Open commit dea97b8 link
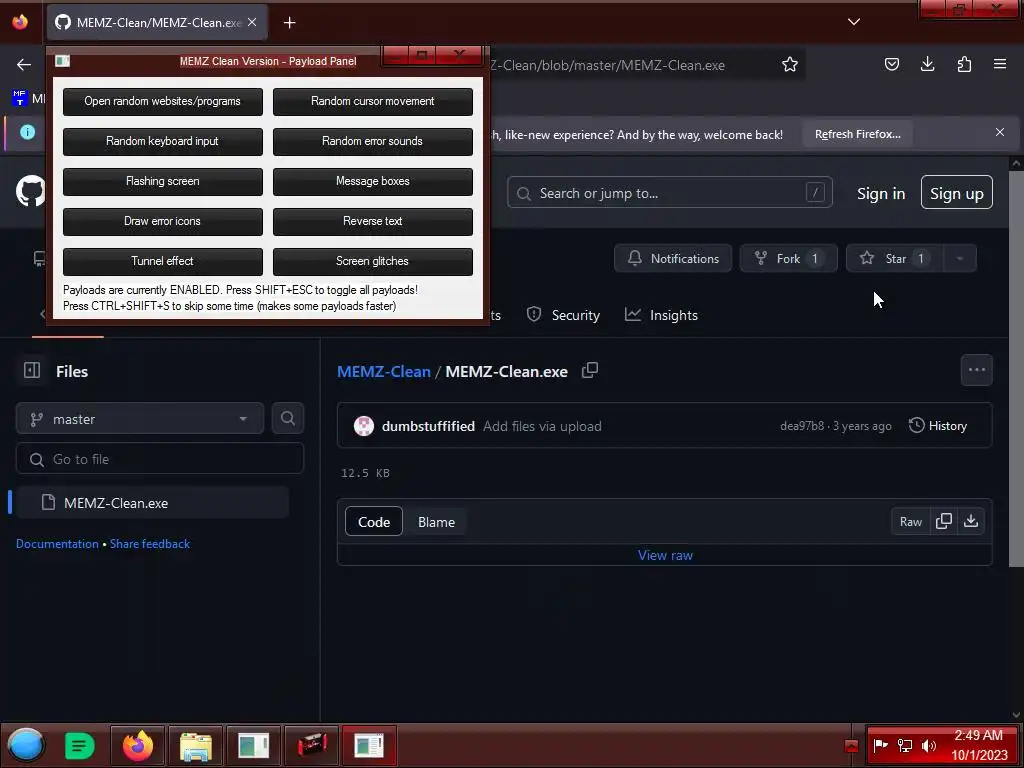The height and width of the screenshot is (768, 1024). pyautogui.click(x=802, y=426)
